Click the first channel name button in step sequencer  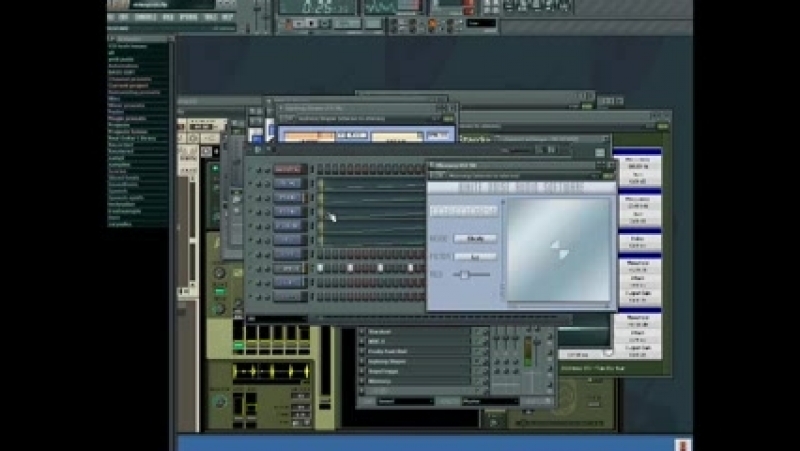(x=288, y=170)
